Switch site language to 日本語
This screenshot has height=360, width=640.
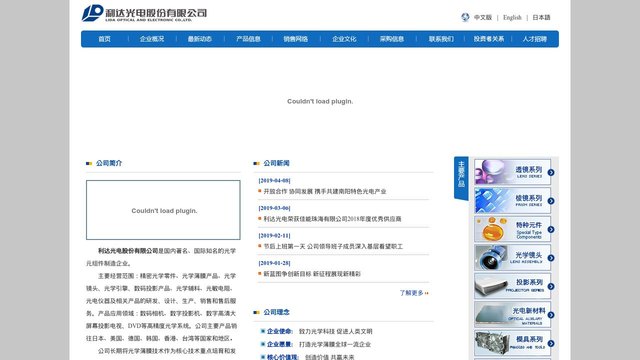[541, 18]
